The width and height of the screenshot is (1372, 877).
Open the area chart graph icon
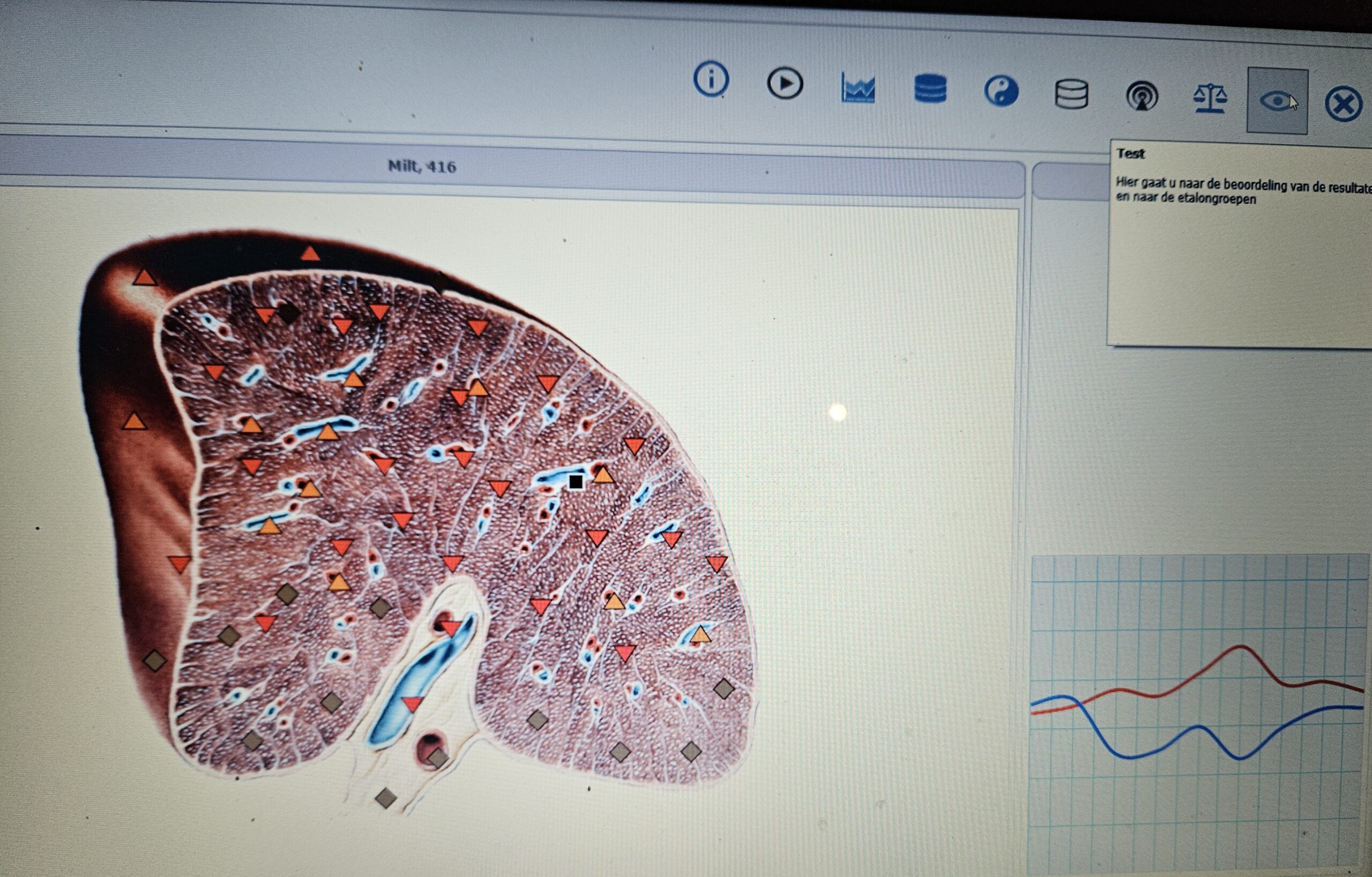pos(858,88)
